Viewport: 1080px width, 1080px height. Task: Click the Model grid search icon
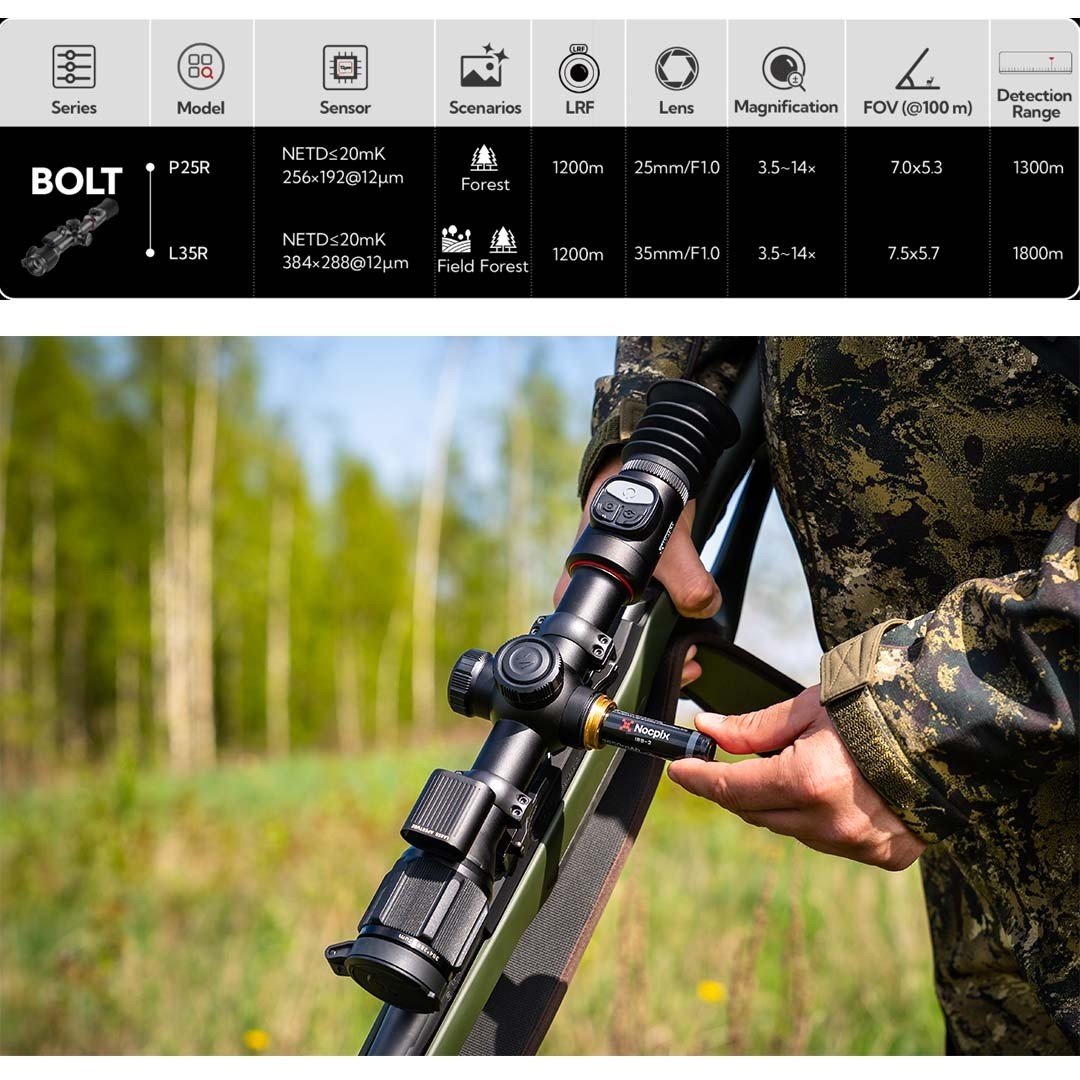(x=201, y=67)
